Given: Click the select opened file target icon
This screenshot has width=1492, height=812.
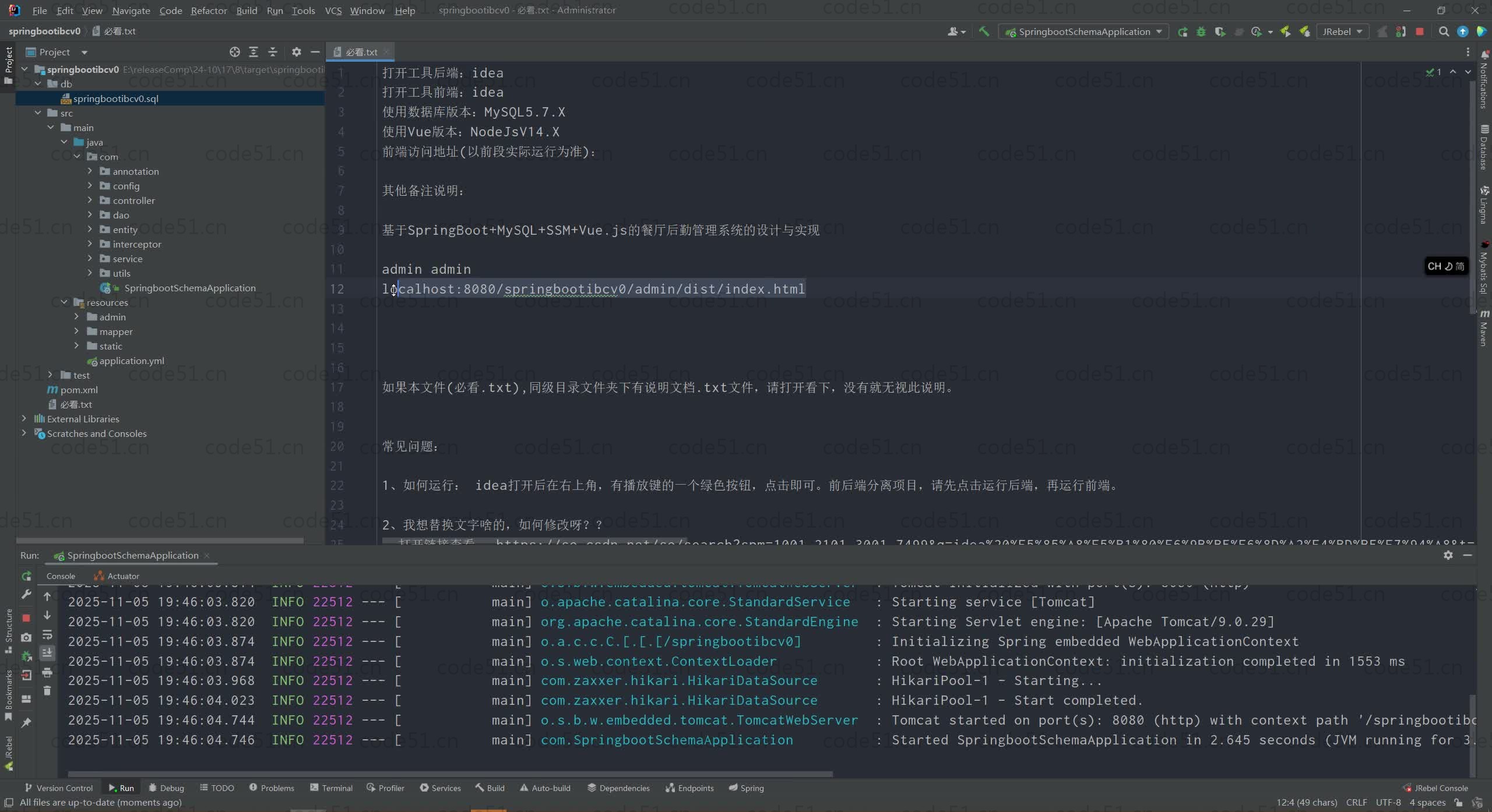Looking at the screenshot, I should (x=234, y=52).
